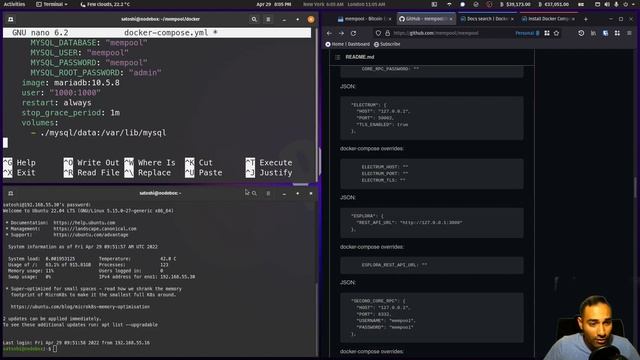
Task: Go back in browser history
Action: point(329,33)
